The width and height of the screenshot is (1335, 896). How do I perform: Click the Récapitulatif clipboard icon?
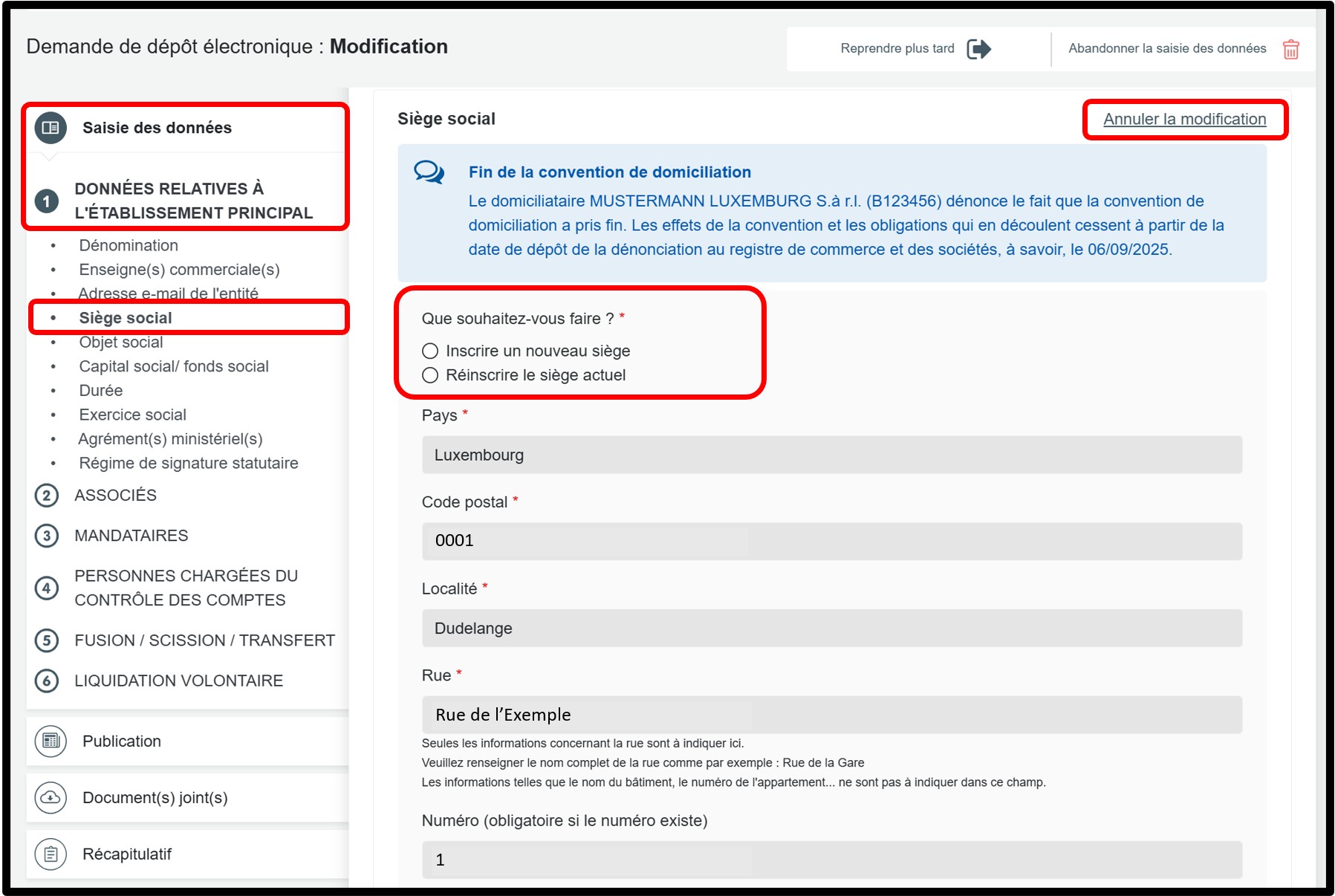click(51, 854)
